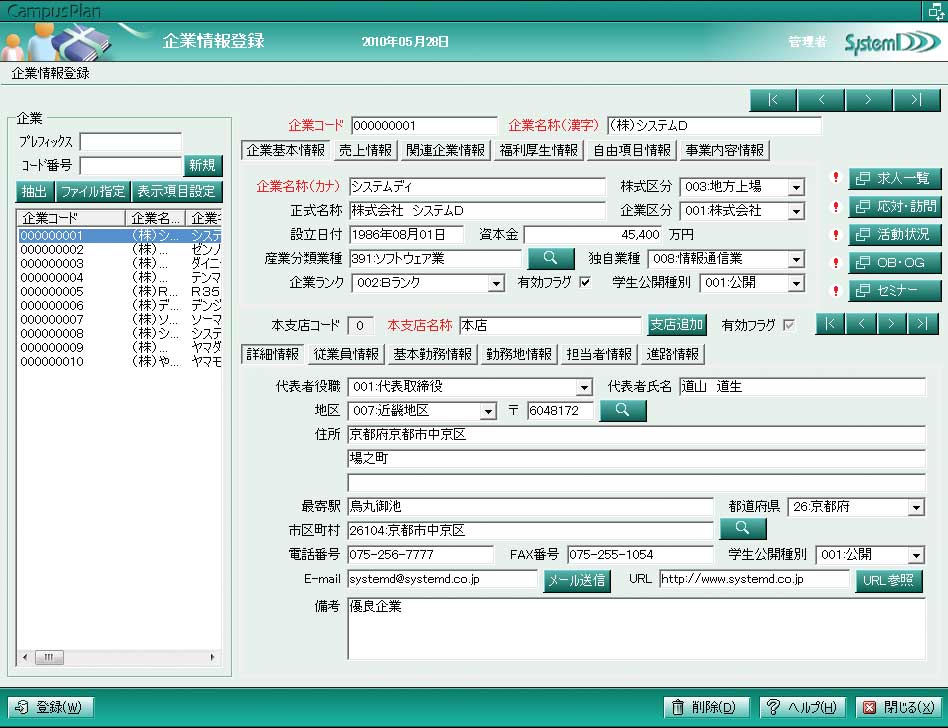
Task: Click red alert icon beside 応対・訪問
Action: (x=836, y=206)
